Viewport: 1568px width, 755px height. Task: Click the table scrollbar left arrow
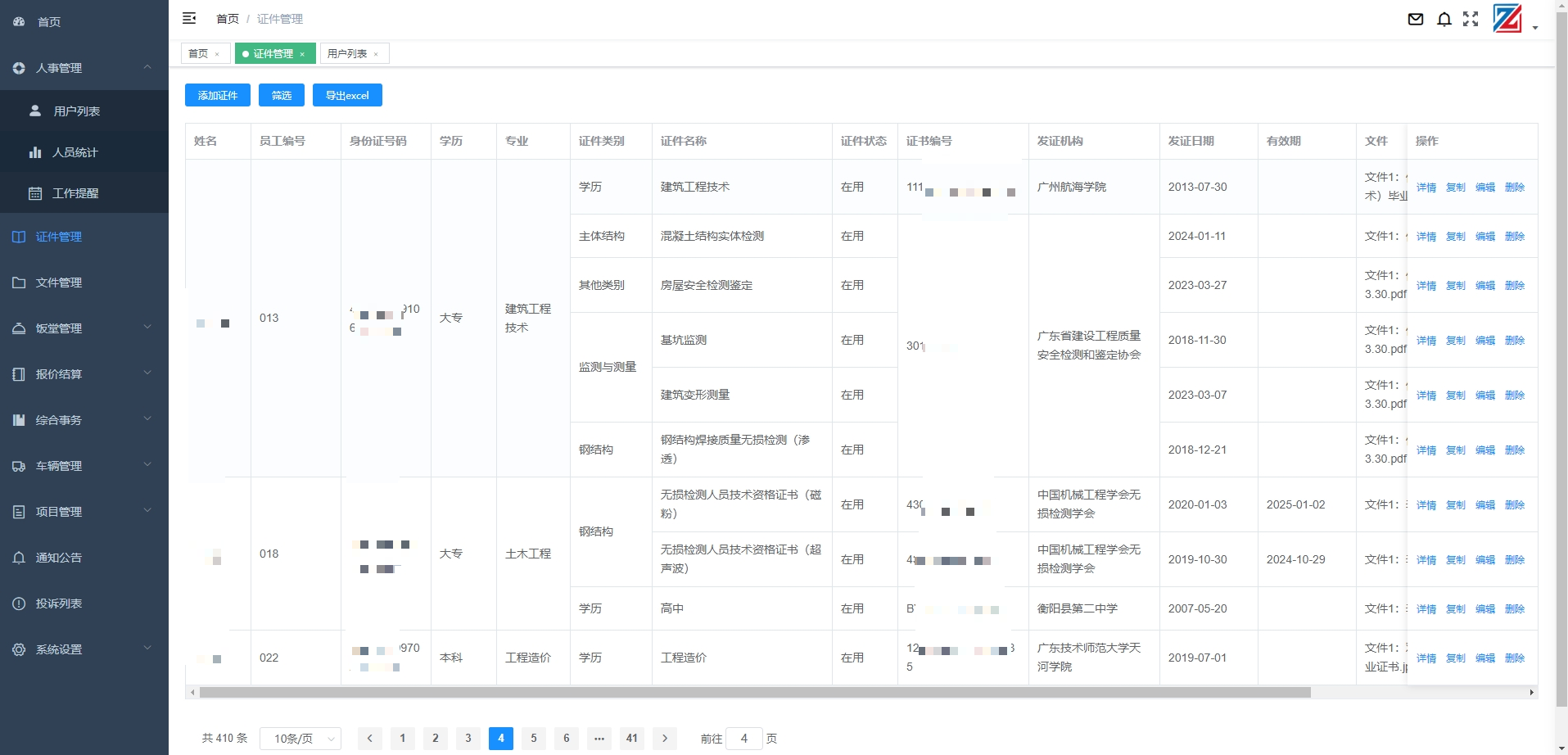(192, 692)
